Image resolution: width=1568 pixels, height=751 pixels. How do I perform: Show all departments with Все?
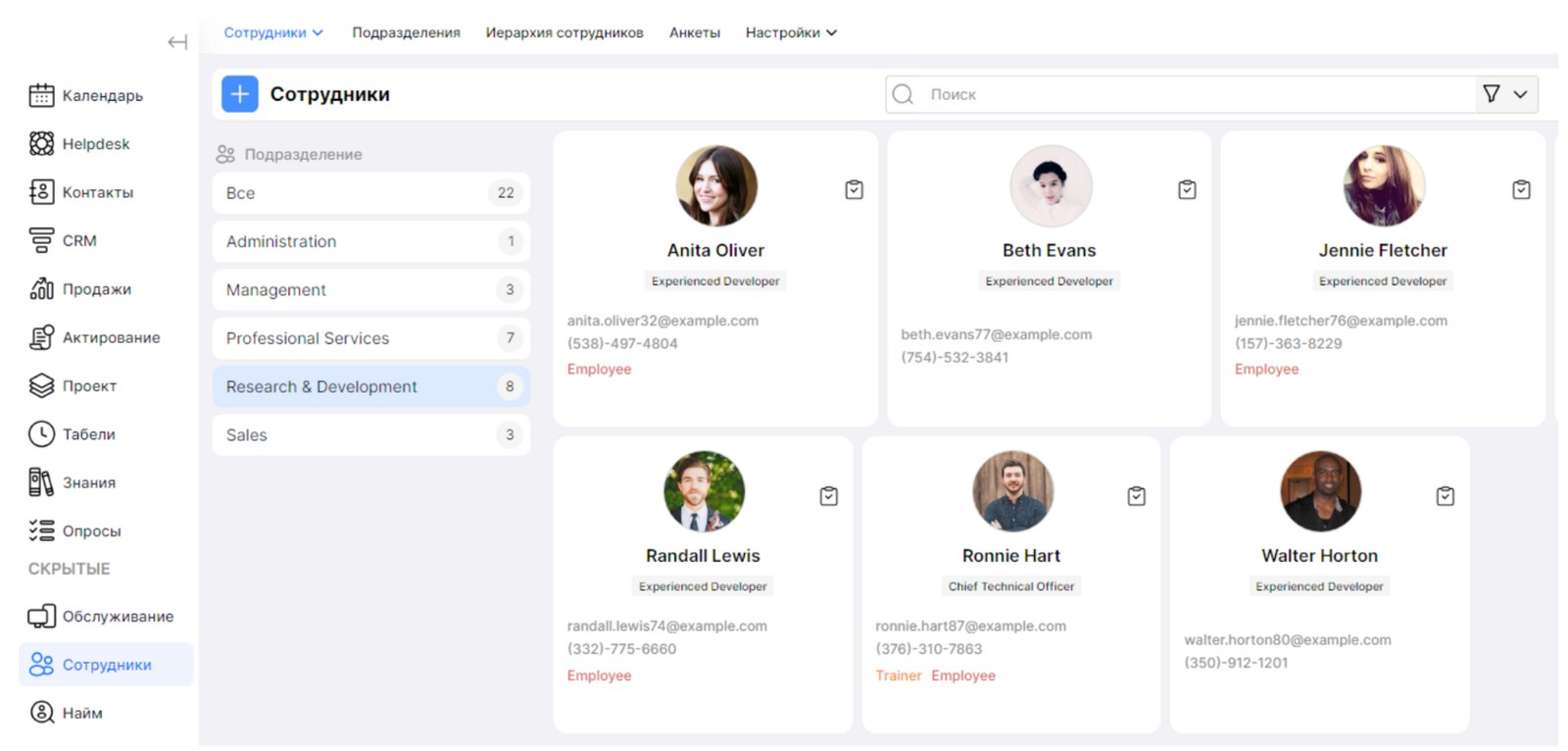371,193
